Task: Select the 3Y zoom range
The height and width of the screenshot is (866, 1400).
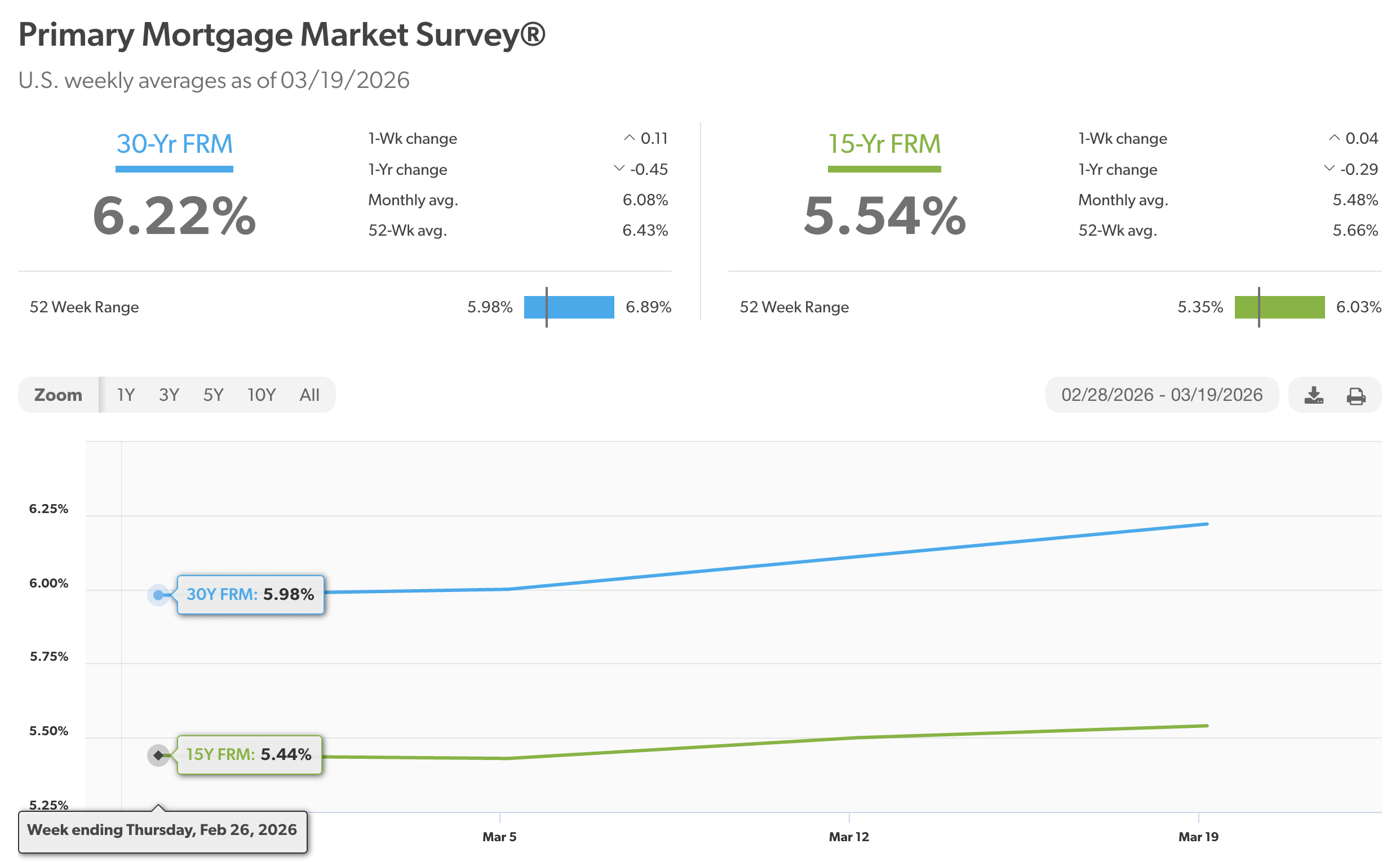Action: [169, 395]
